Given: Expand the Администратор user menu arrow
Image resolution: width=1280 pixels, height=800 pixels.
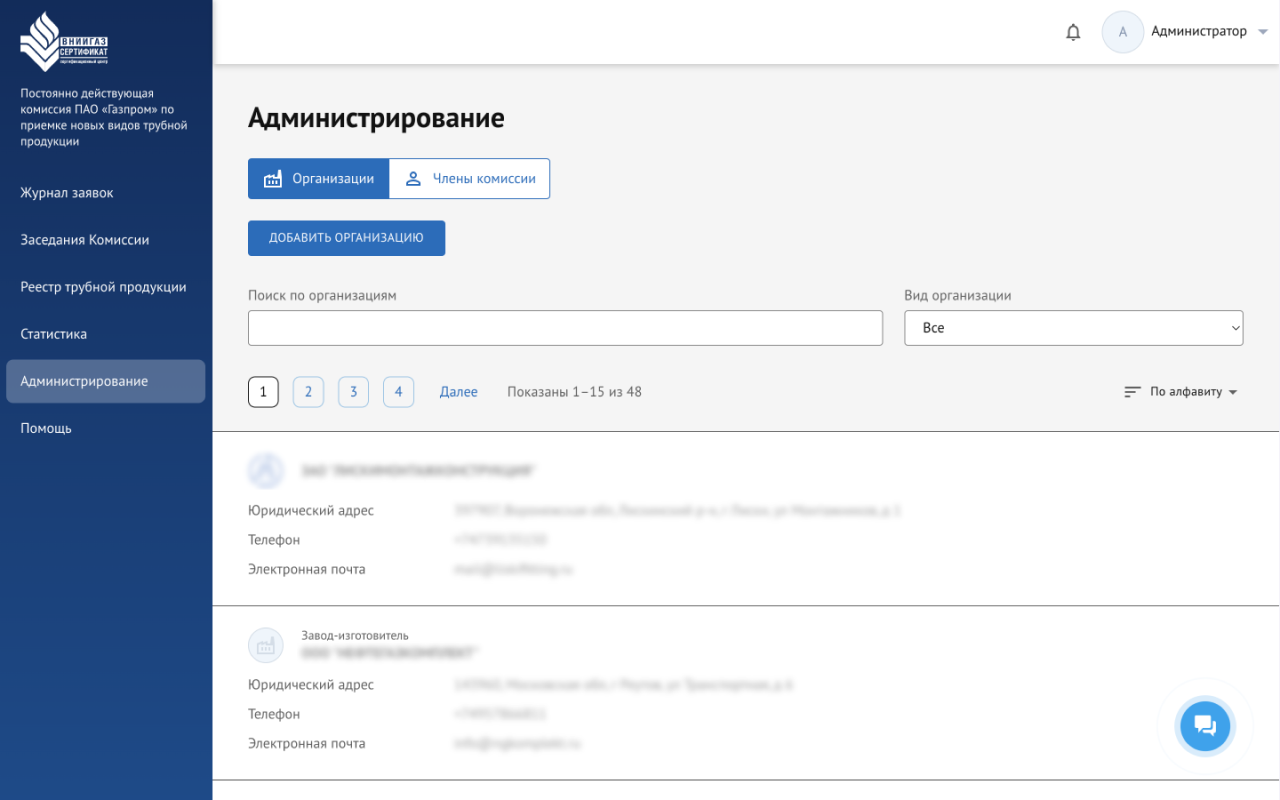Looking at the screenshot, I should [x=1263, y=32].
